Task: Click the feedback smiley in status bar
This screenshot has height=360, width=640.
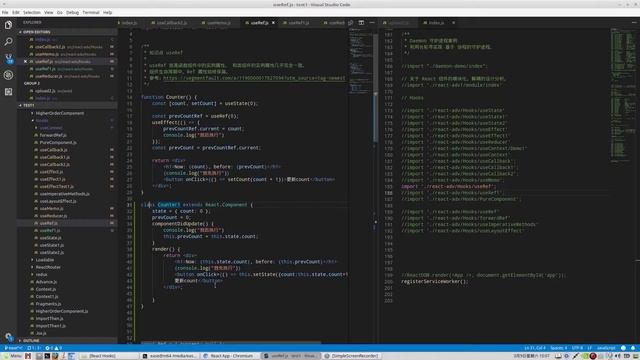Action: [623, 348]
